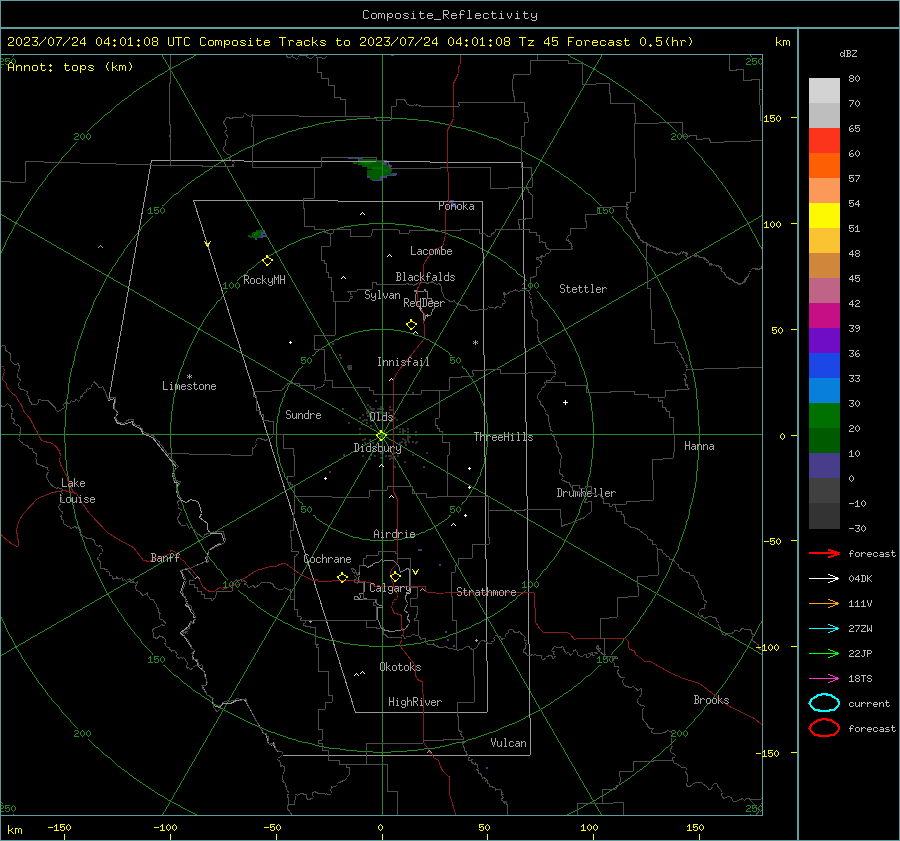900x841 pixels.
Task: Click the Airdrie city label
Action: coord(394,534)
